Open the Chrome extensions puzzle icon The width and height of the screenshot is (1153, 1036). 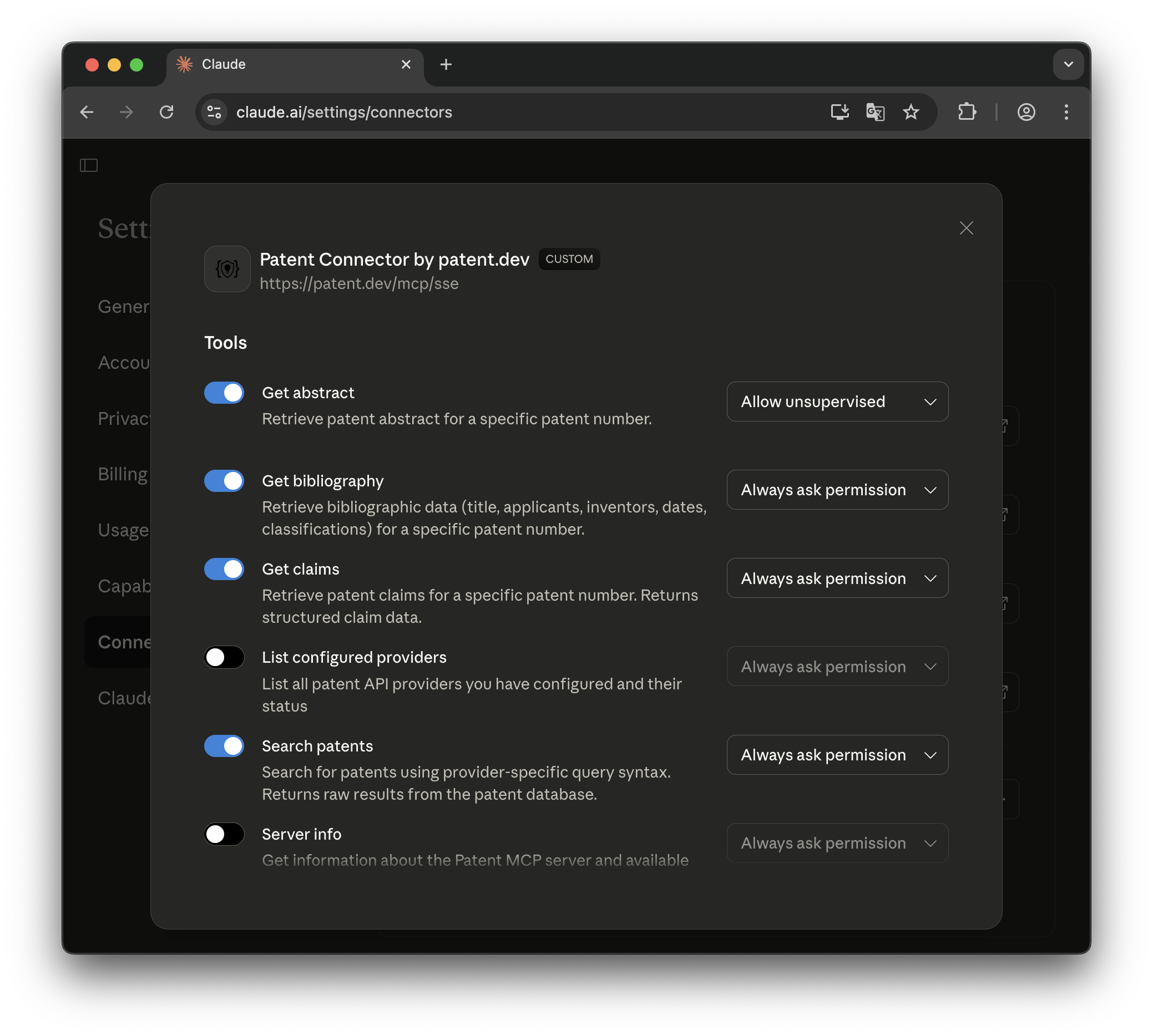967,112
